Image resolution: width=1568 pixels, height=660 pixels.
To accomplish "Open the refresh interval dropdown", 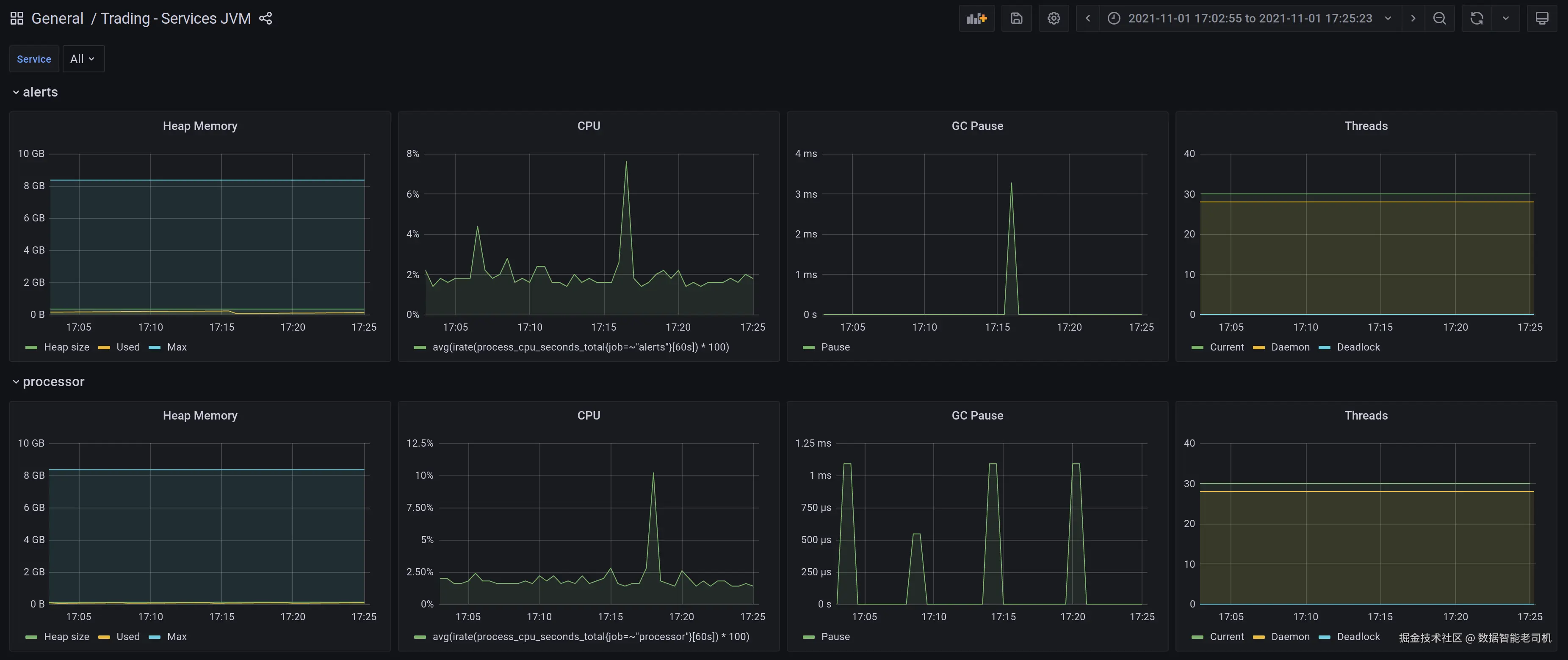I will pos(1506,18).
